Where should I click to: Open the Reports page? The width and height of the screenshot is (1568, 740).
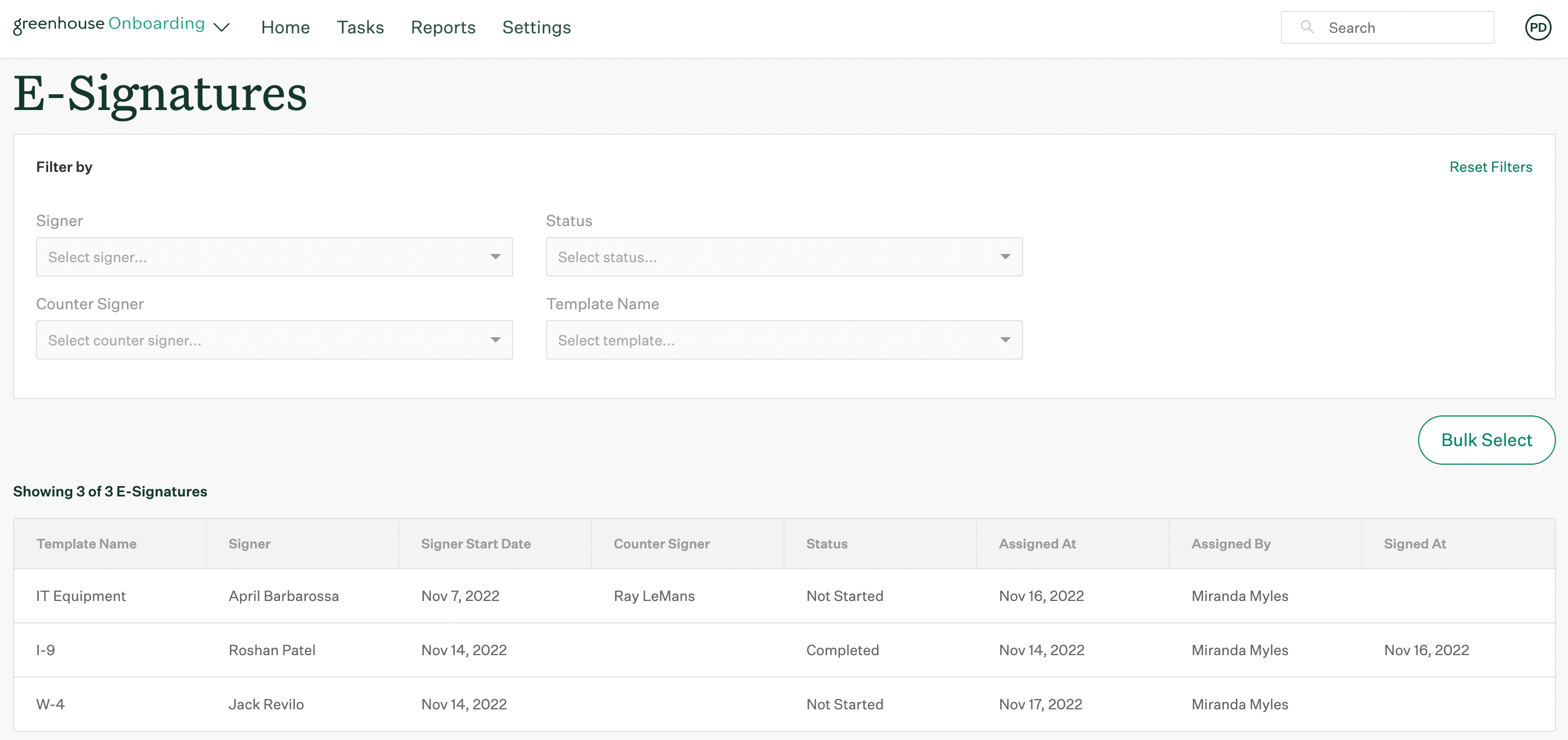(x=443, y=27)
